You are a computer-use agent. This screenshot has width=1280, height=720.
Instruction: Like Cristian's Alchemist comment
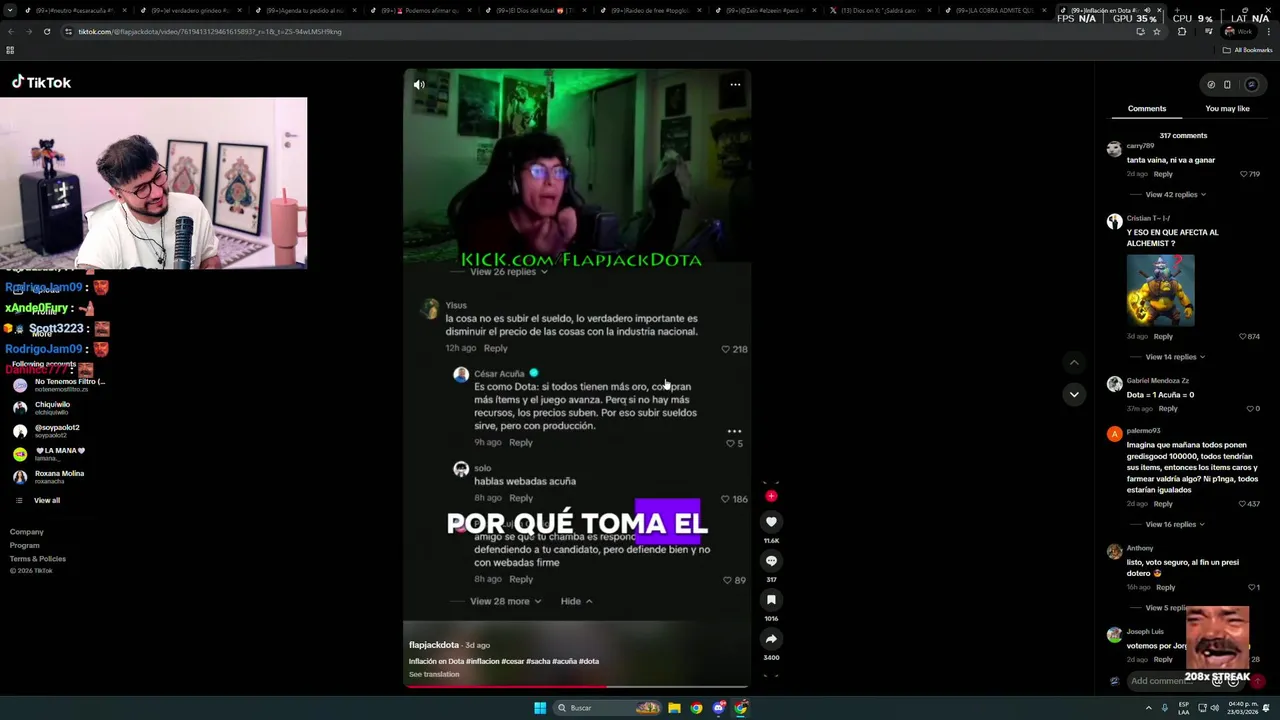click(1249, 337)
